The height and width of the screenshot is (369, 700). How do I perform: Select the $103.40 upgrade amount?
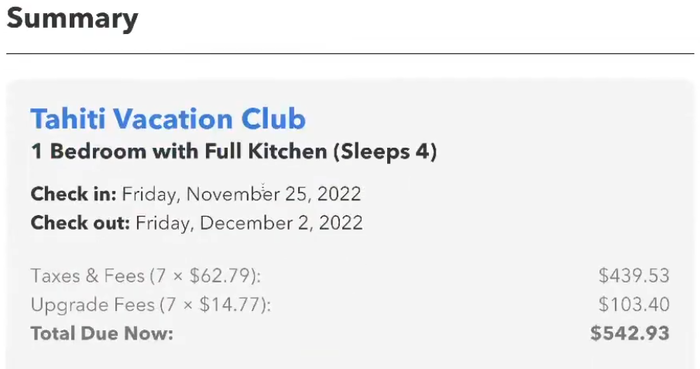pyautogui.click(x=634, y=305)
